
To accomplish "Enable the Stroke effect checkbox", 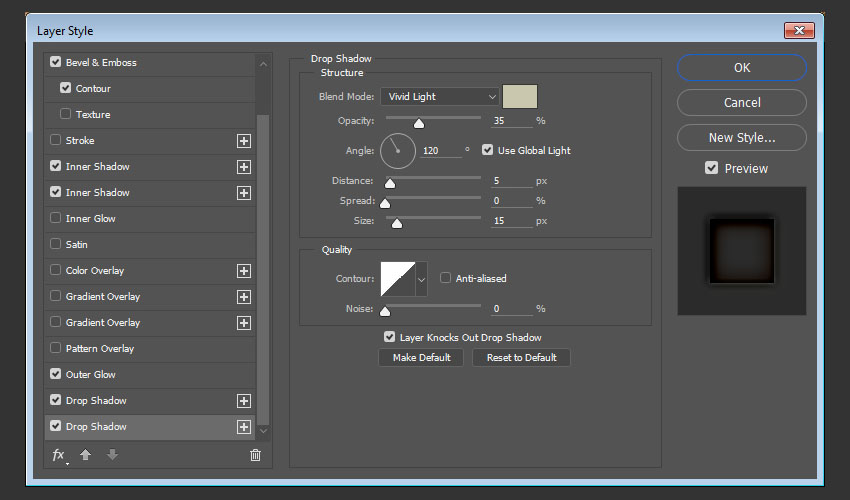I will coord(55,140).
